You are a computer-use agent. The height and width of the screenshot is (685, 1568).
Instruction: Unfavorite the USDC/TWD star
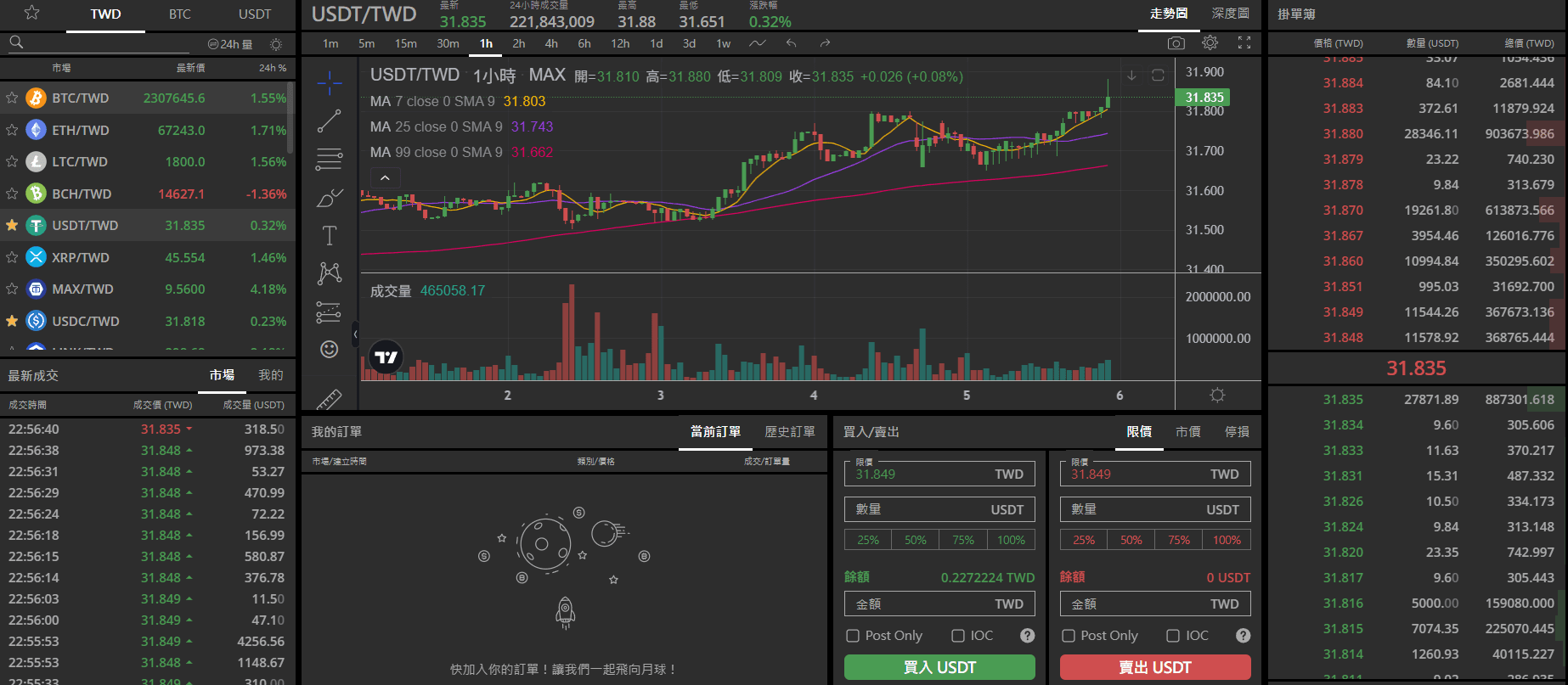click(x=12, y=321)
